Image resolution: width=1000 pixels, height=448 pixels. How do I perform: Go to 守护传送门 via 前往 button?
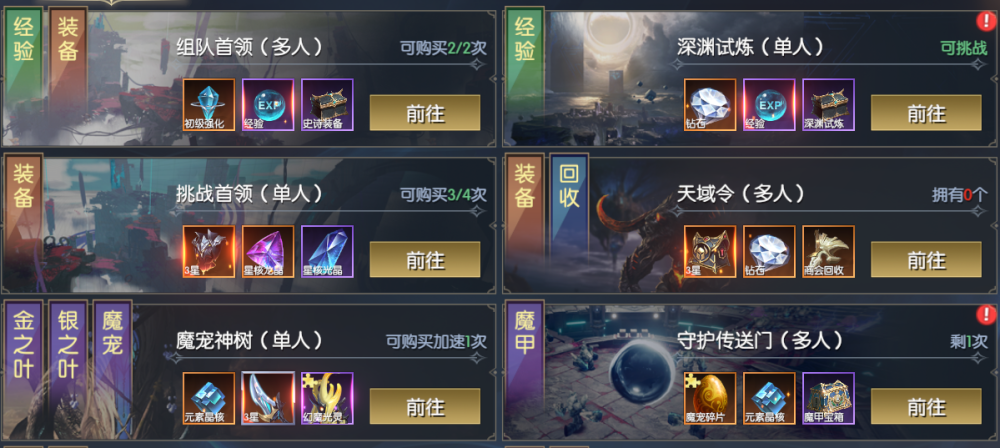click(x=926, y=407)
